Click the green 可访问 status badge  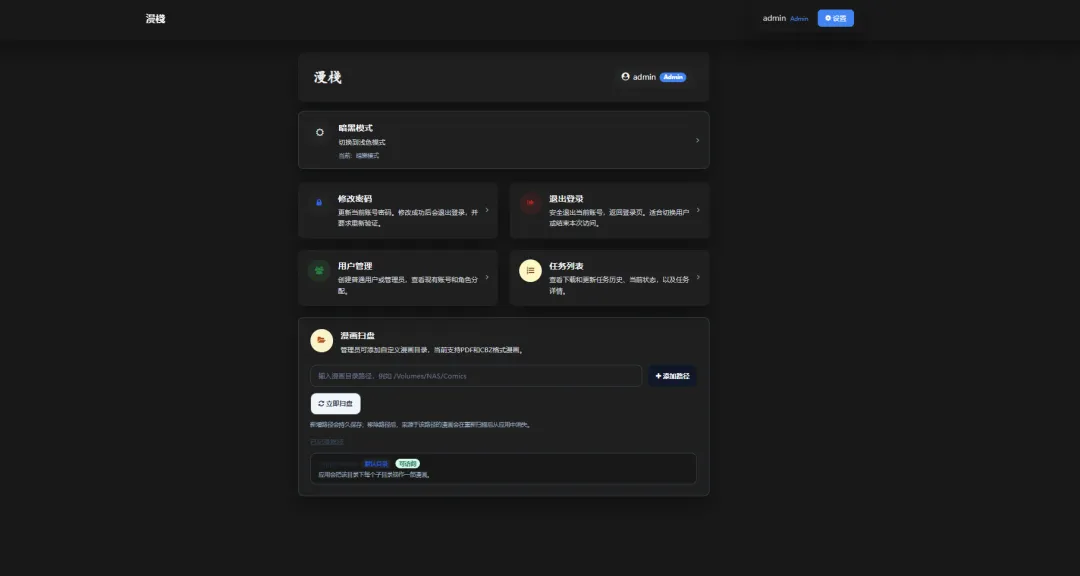pyautogui.click(x=408, y=464)
